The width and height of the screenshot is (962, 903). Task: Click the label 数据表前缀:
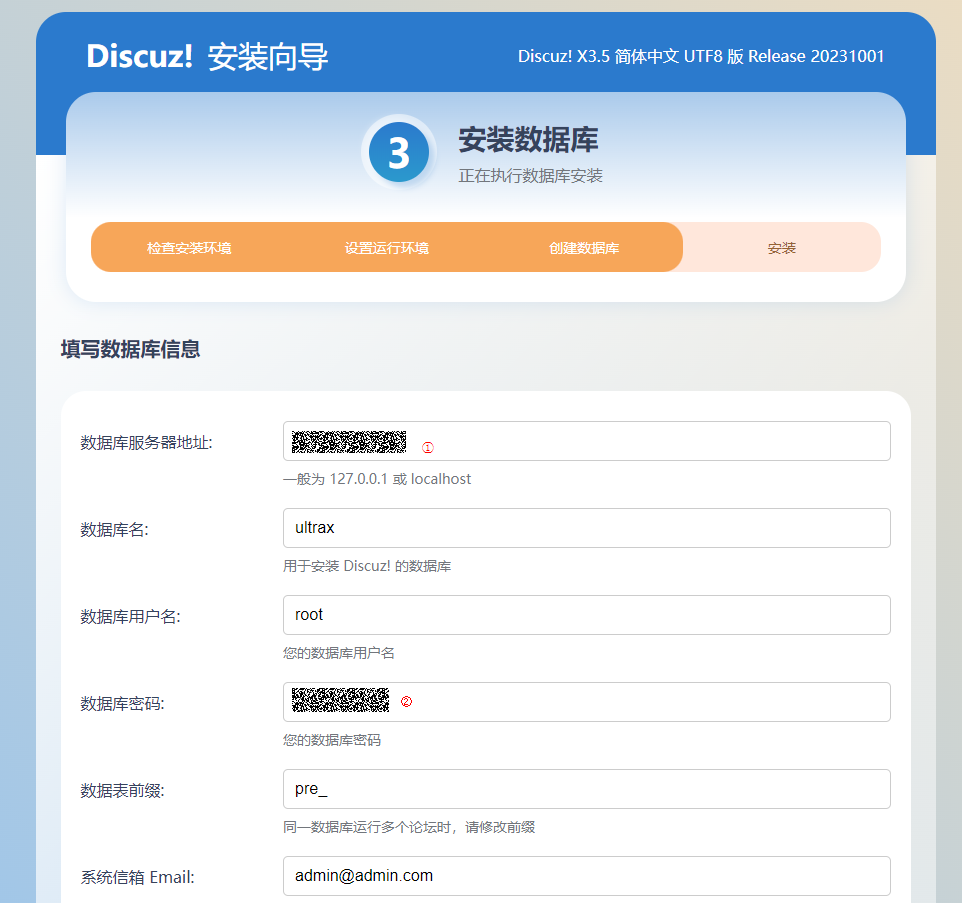(123, 791)
